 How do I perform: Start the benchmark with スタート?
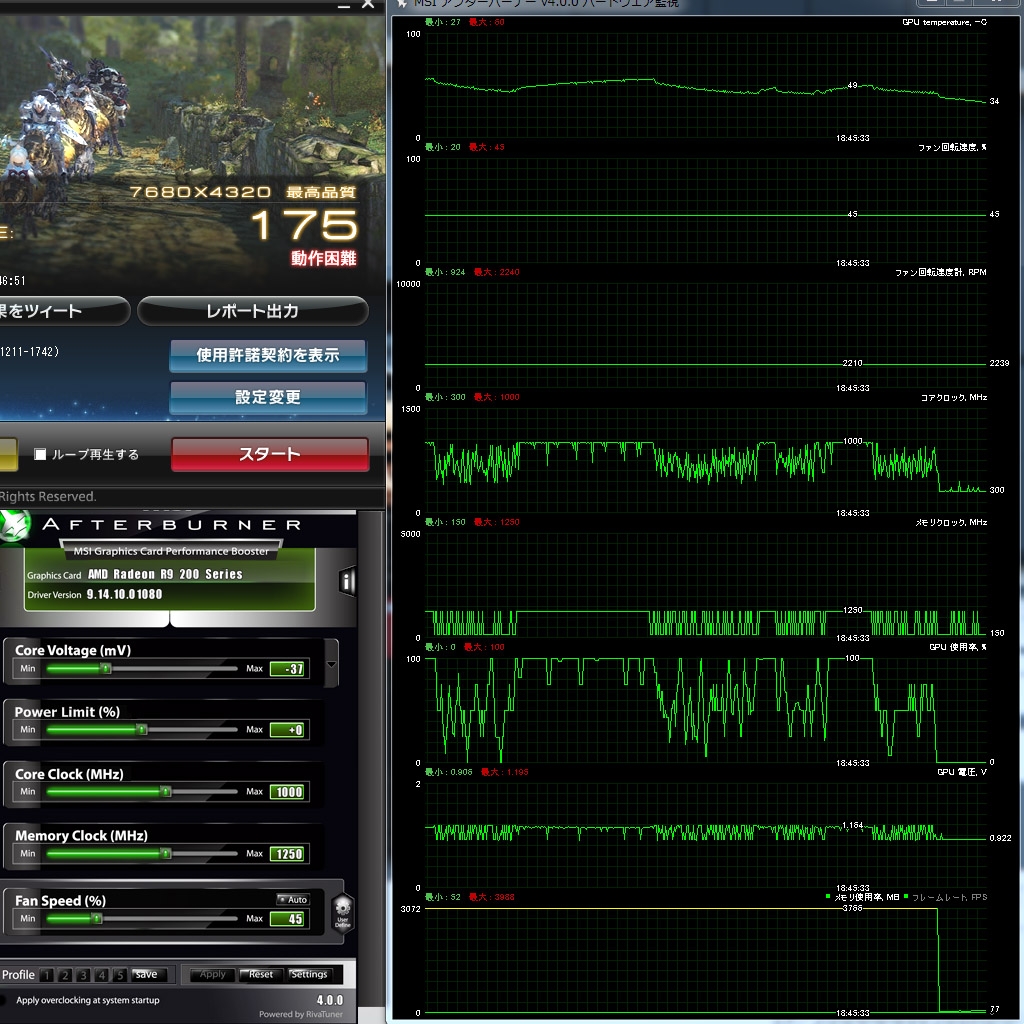[270, 454]
